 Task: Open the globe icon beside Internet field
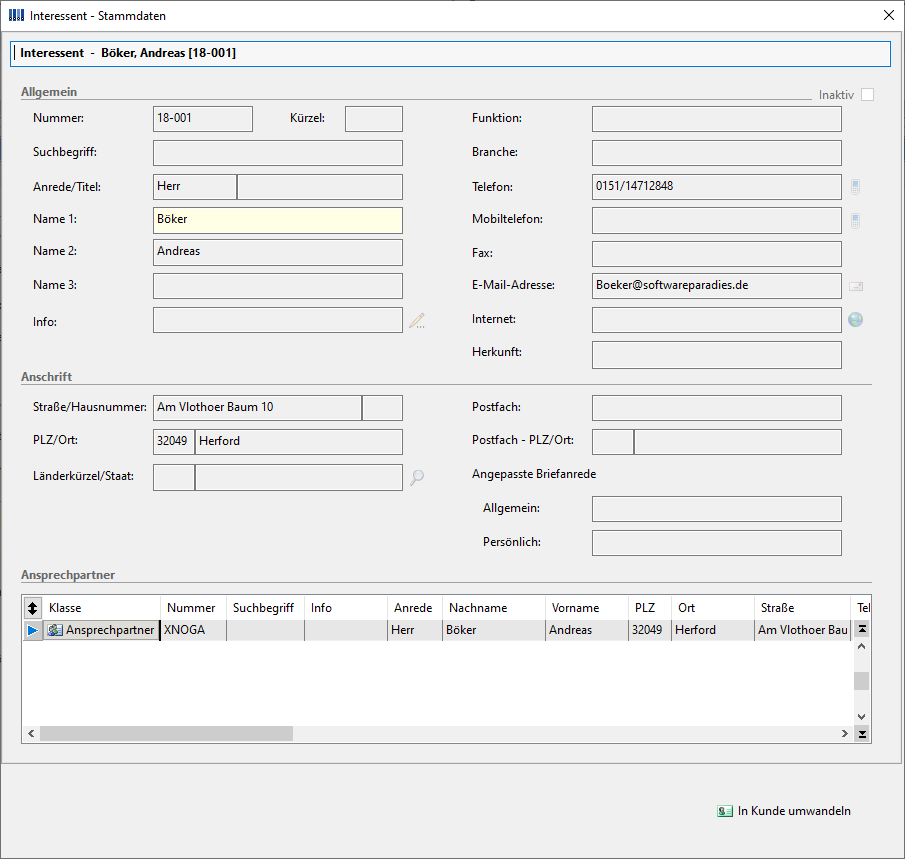coord(855,319)
